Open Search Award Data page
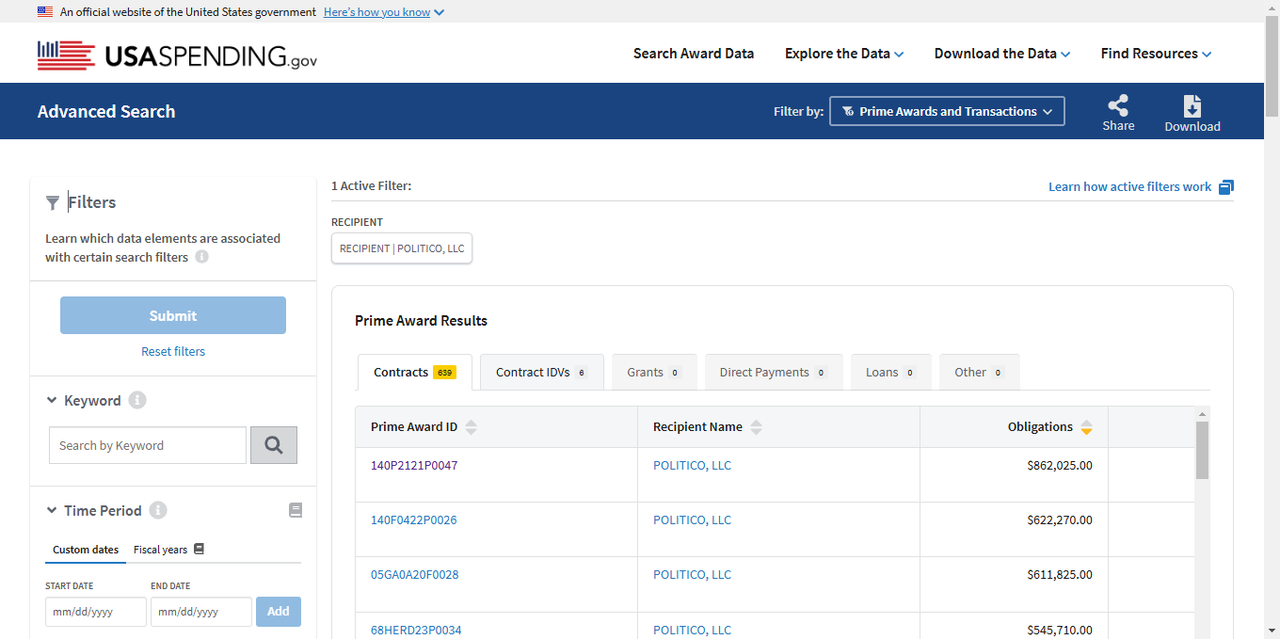 (x=693, y=54)
